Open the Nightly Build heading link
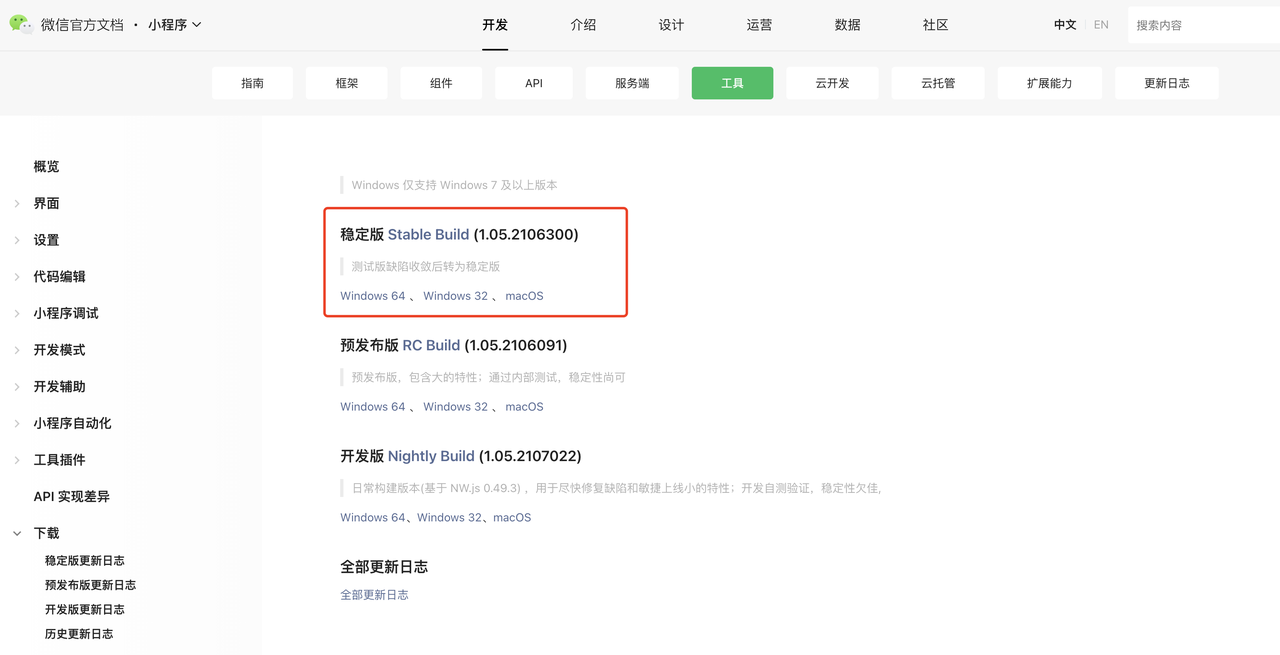 431,456
